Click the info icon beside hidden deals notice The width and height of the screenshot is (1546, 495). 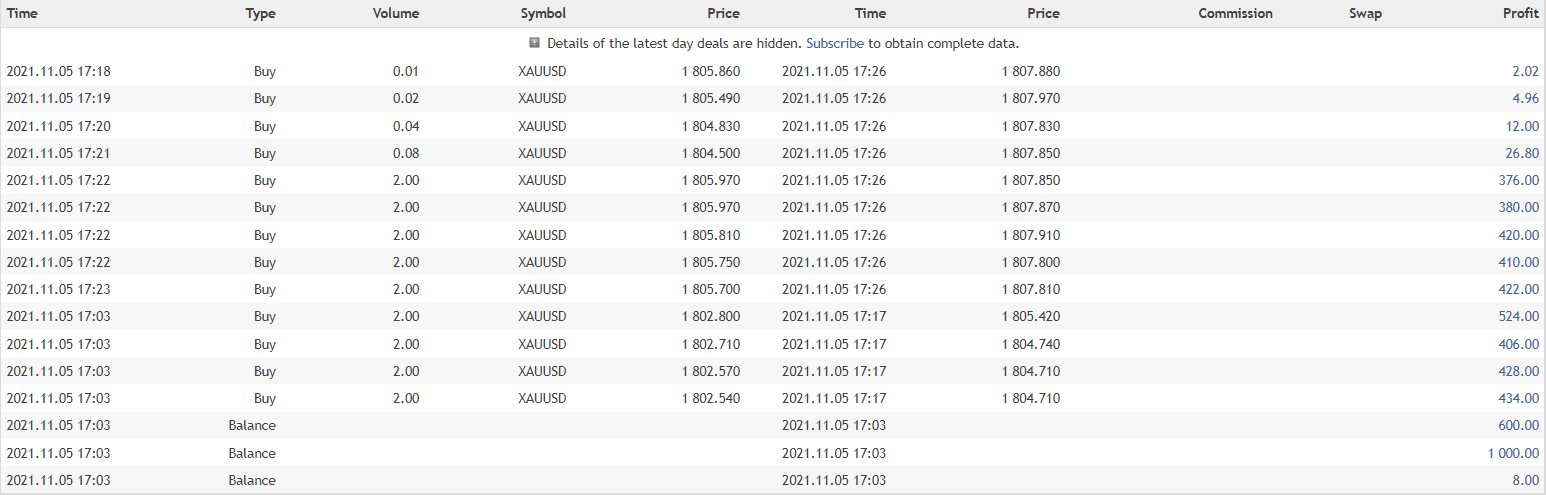[x=535, y=43]
